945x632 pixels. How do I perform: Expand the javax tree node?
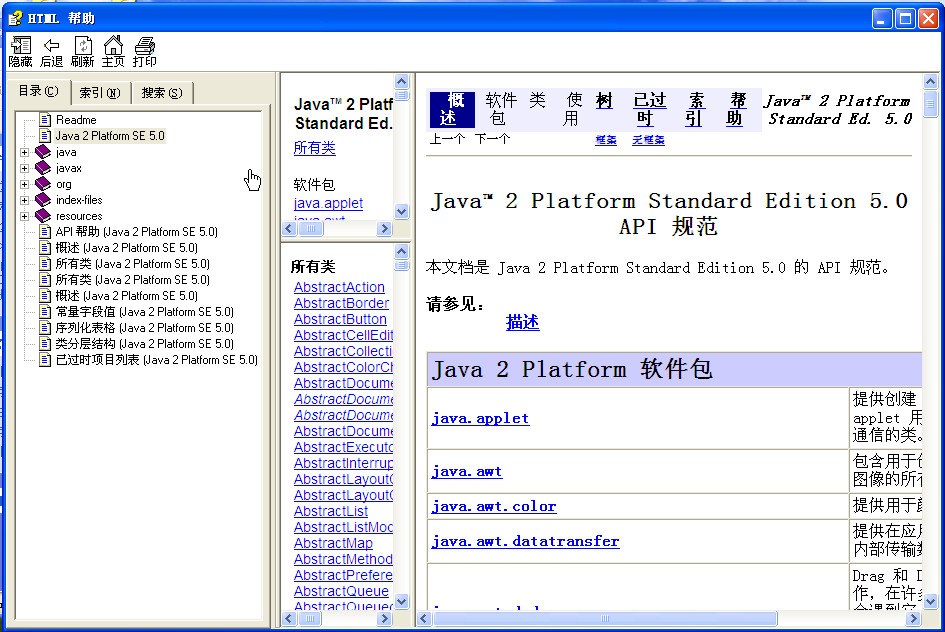tap(25, 168)
